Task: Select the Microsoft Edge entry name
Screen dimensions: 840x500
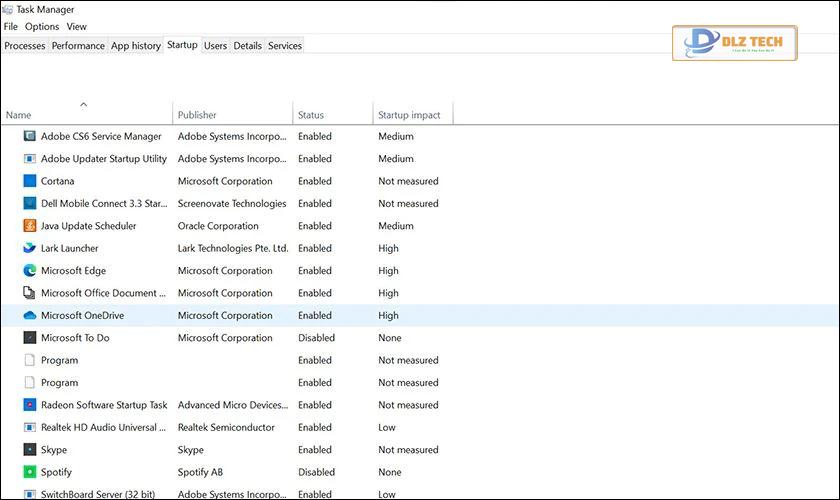Action: point(73,271)
